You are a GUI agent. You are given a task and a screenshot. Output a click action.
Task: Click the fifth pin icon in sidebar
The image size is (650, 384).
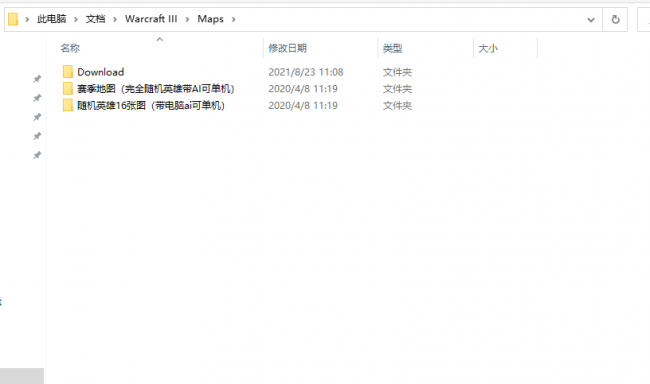[37, 155]
